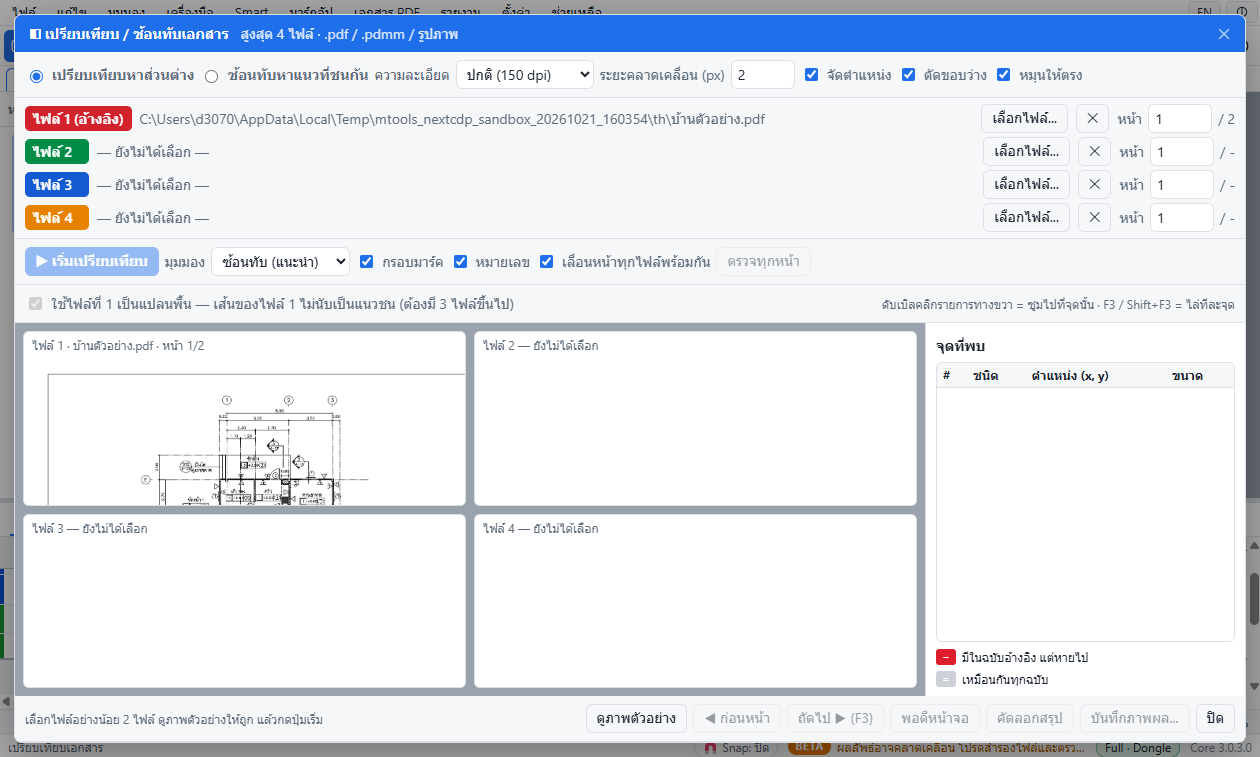The width and height of the screenshot is (1260, 757).
Task: Toggle the กรอบมาร์ค checkbox
Action: coord(366,262)
